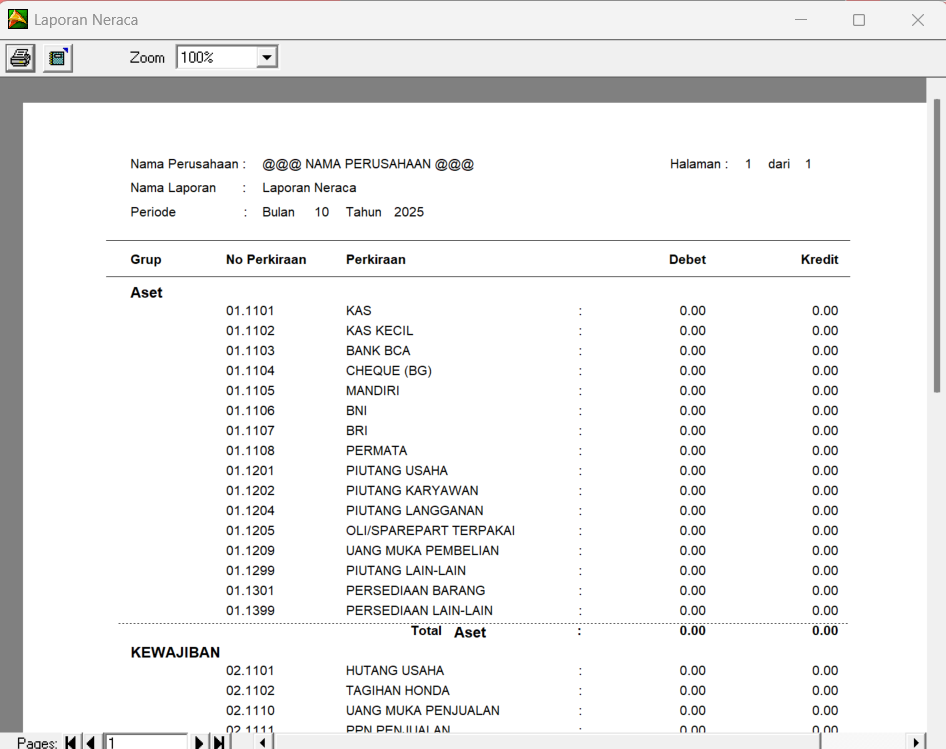Click the Print report icon
The width and height of the screenshot is (946, 749).
pyautogui.click(x=20, y=58)
